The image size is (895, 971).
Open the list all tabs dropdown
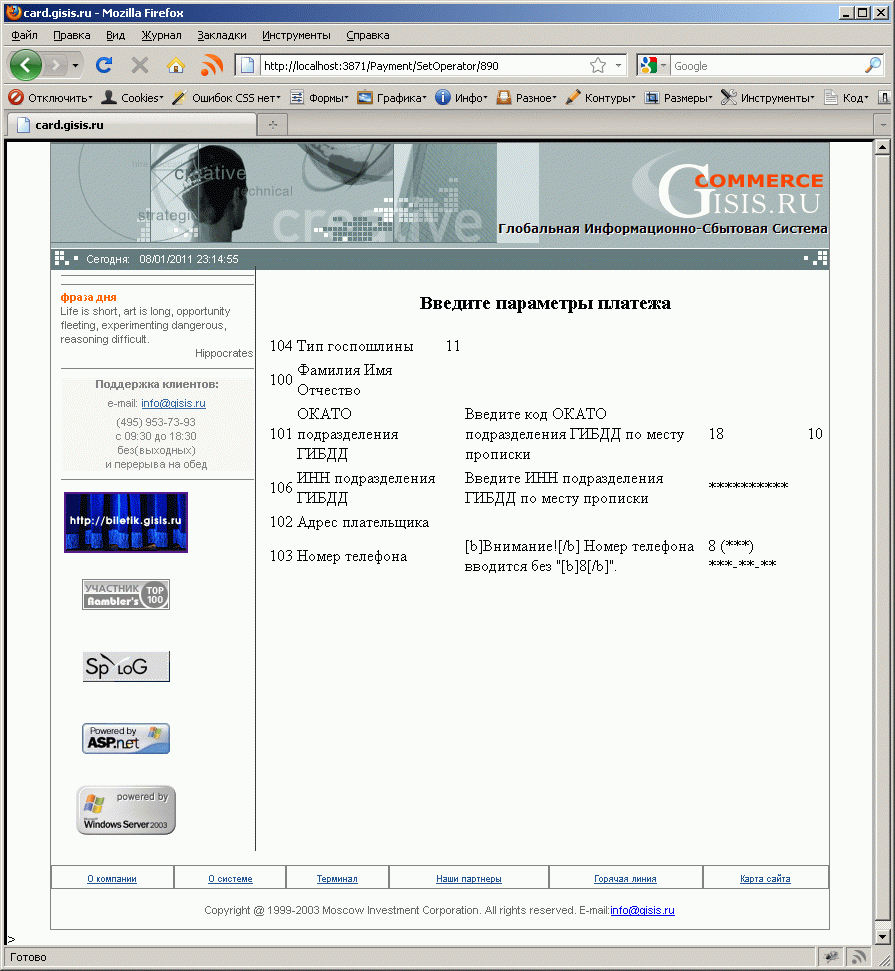click(883, 125)
